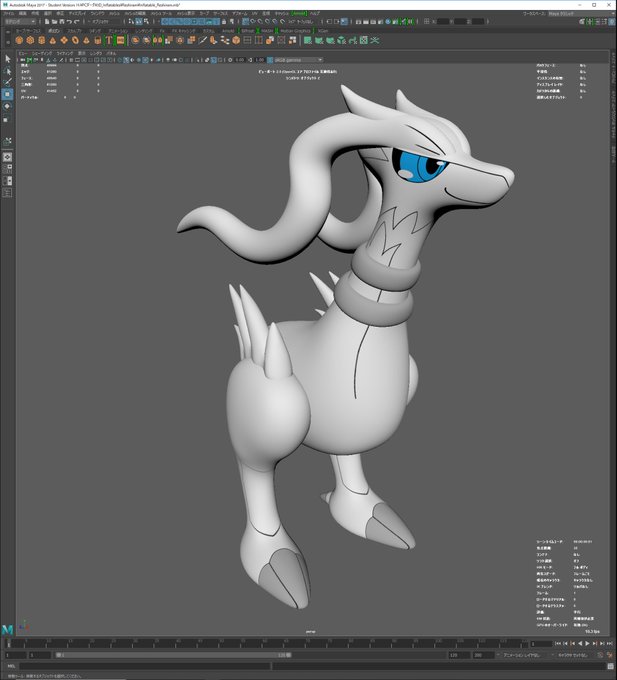Open the selection mask object dropdown
This screenshot has height=680, width=617.
pyautogui.click(x=104, y=21)
